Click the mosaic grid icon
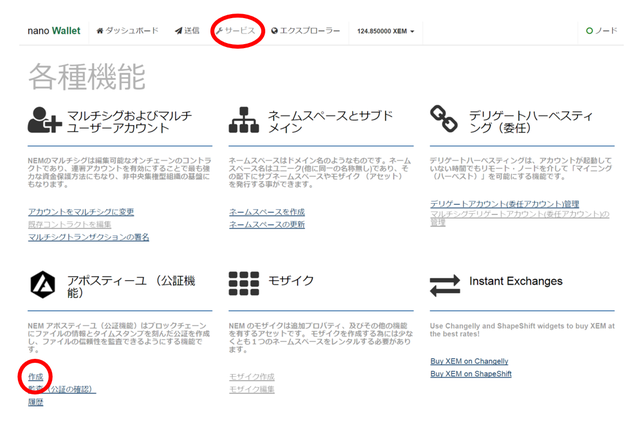This screenshot has height=429, width=630. tap(243, 284)
